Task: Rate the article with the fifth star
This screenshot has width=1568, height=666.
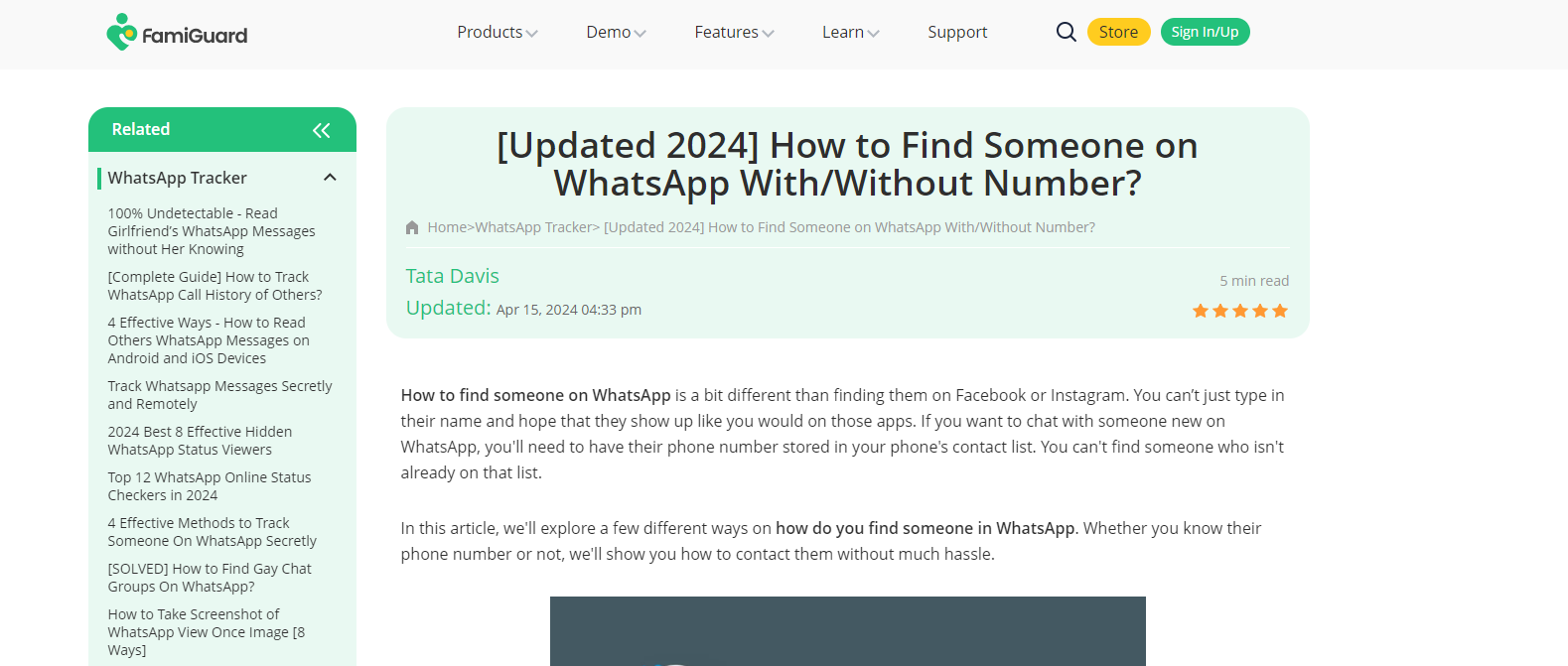Action: click(1280, 311)
